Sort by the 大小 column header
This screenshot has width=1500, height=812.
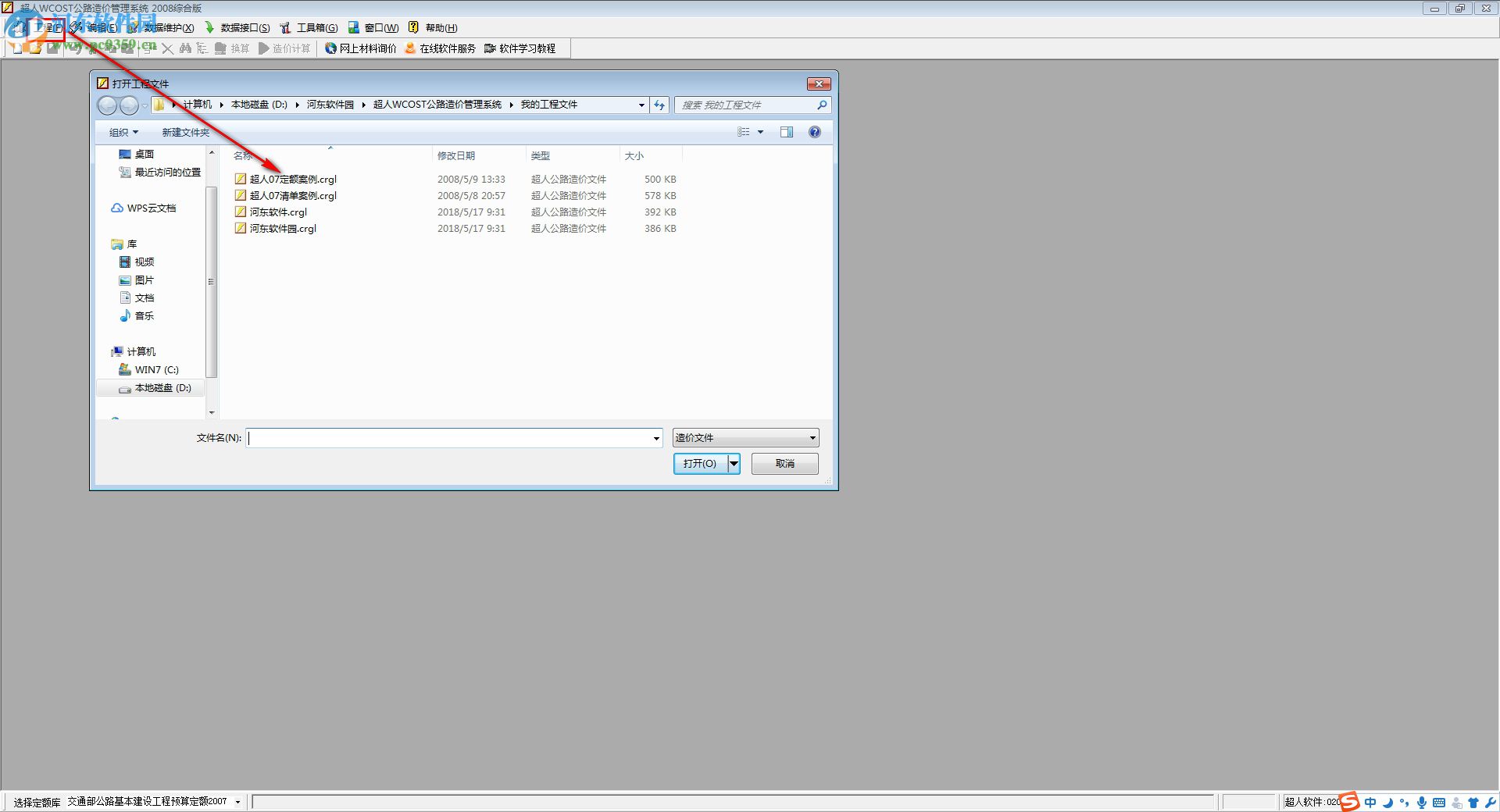651,156
